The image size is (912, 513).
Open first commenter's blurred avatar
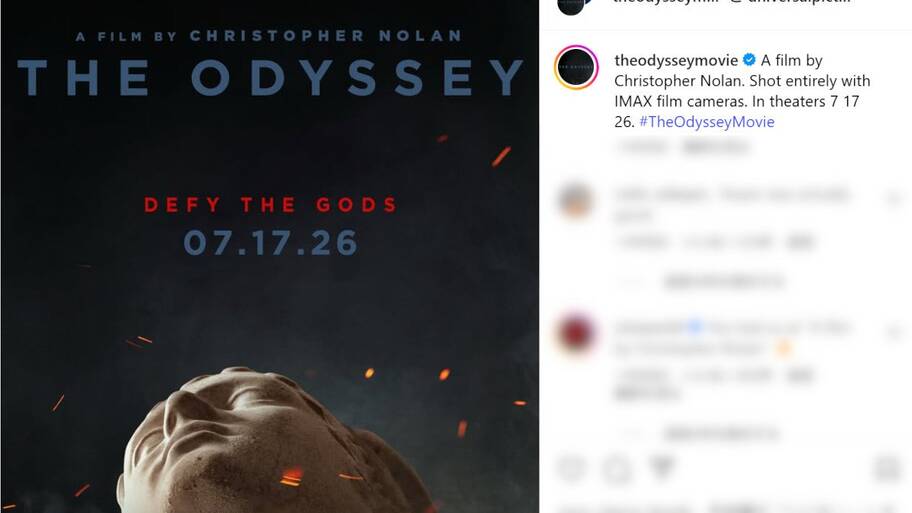click(x=576, y=201)
